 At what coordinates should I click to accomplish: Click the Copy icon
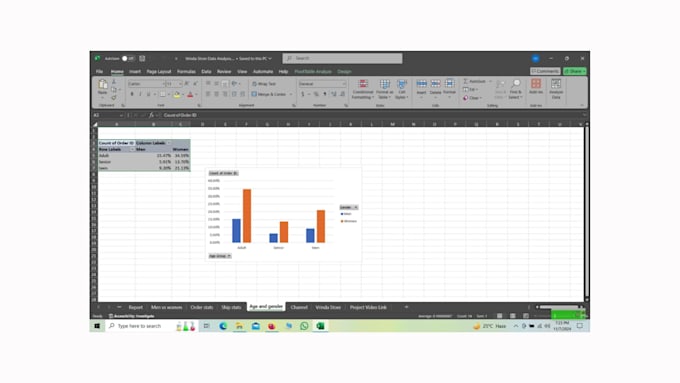(x=114, y=90)
